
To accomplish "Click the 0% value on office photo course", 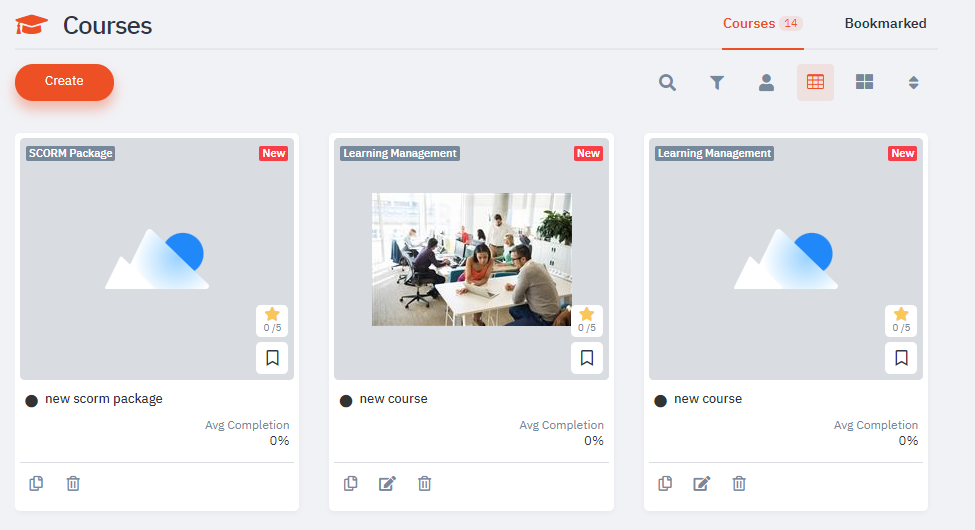I will point(594,440).
